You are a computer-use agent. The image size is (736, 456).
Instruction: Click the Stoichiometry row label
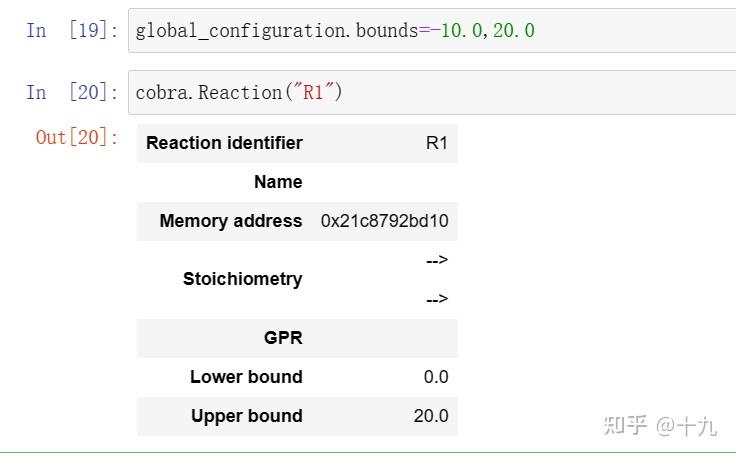[x=242, y=279]
